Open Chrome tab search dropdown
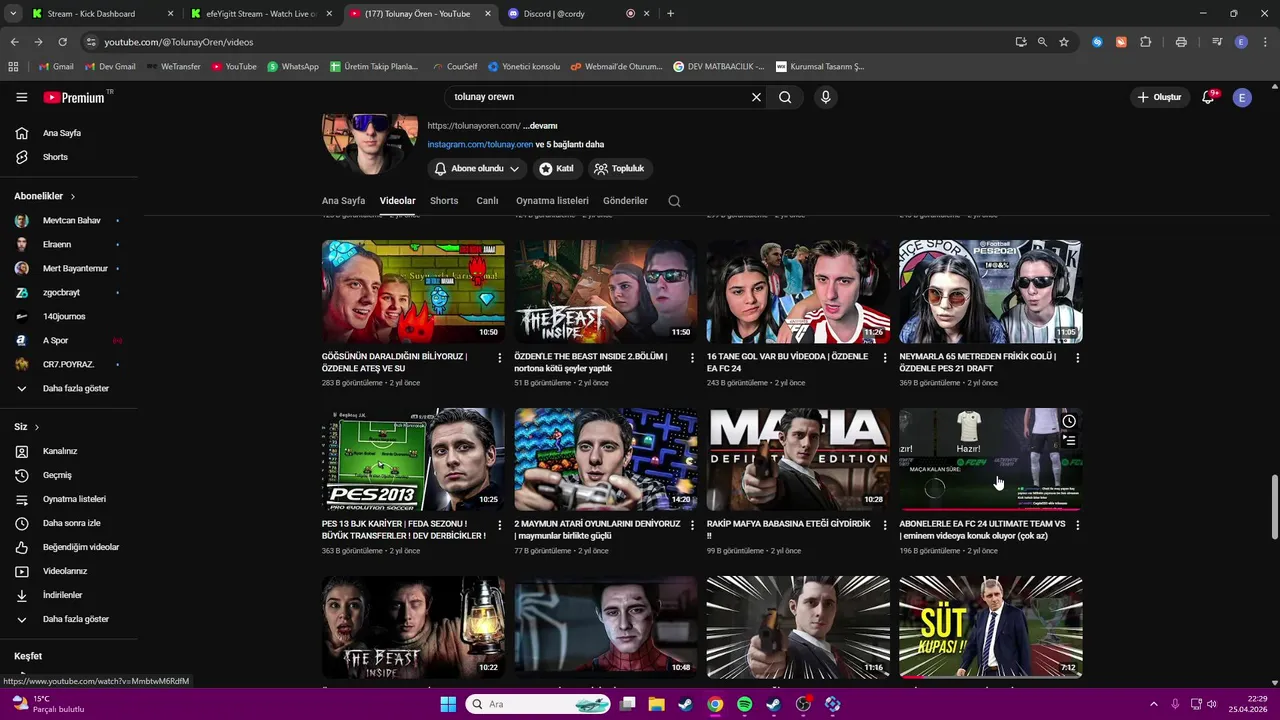The width and height of the screenshot is (1280, 720). coord(13,14)
